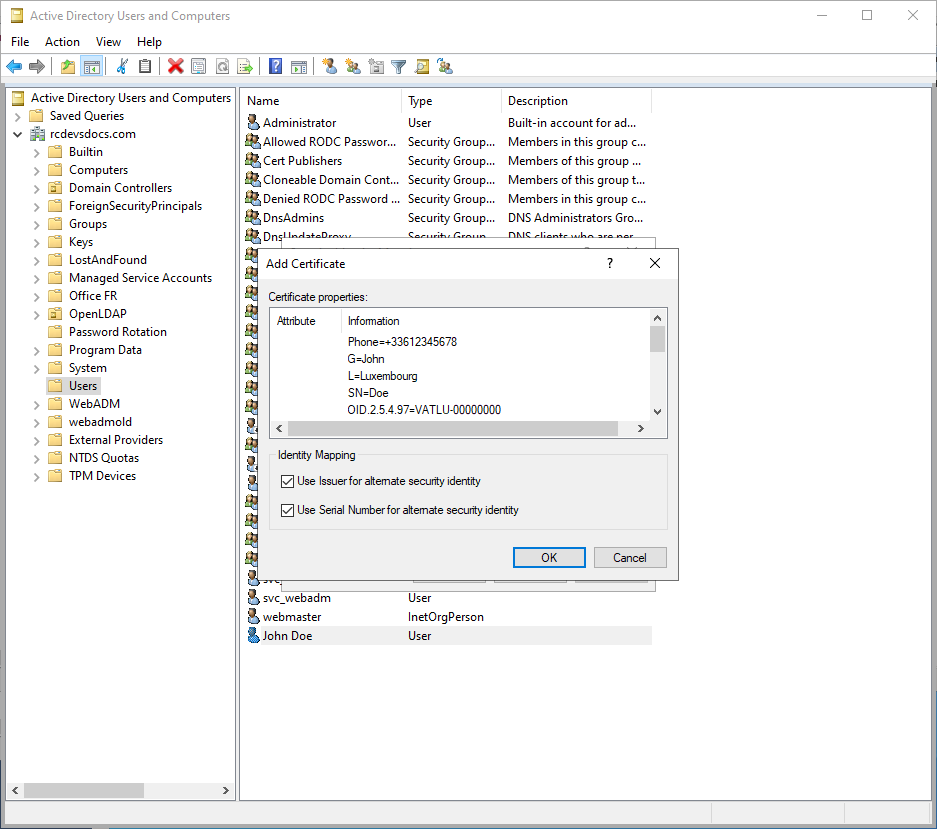Screen dimensions: 937x829
Task: Sort list by Description column header
Action: pyautogui.click(x=577, y=101)
